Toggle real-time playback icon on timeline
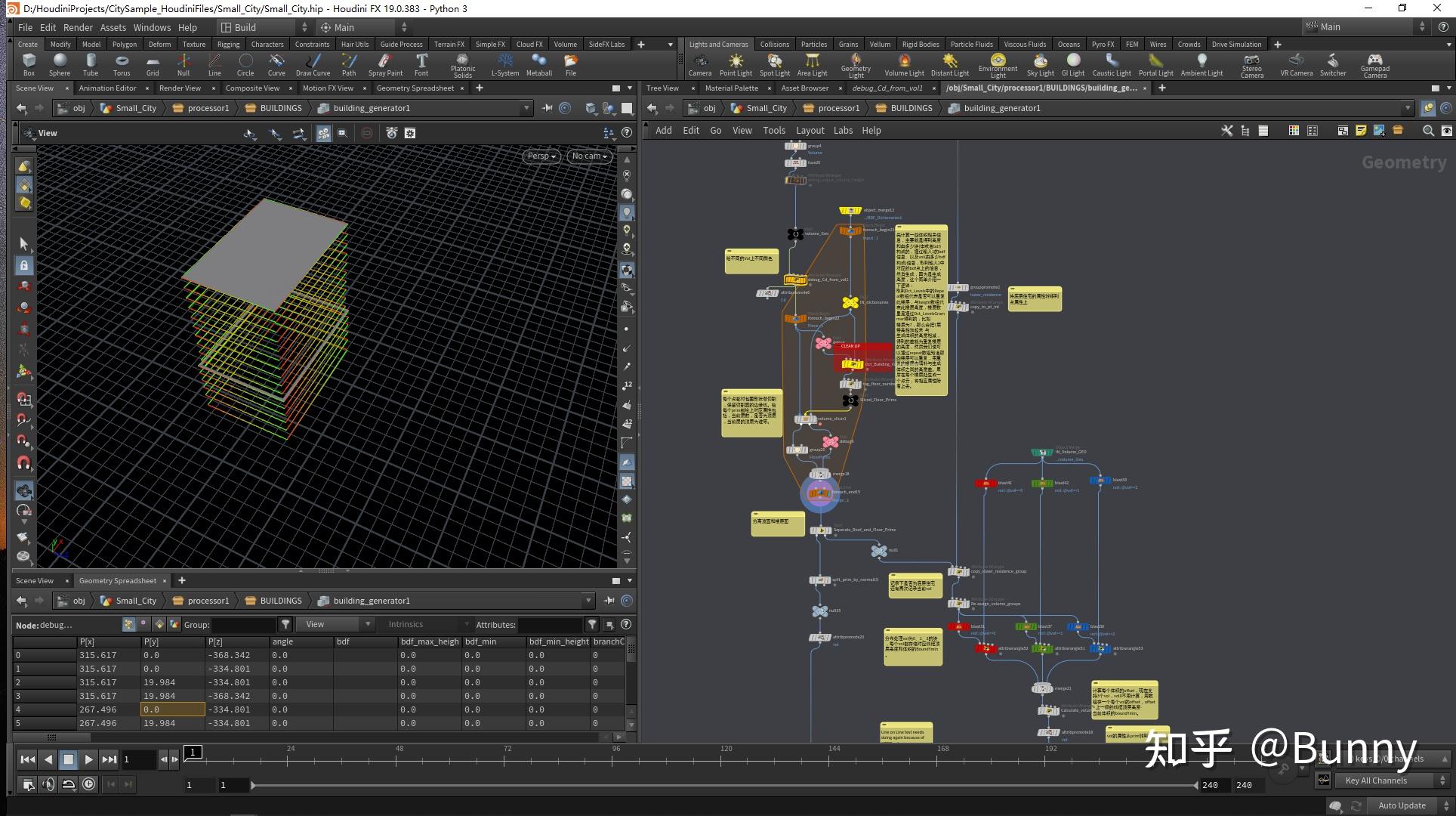Screen dimensions: 1456x816 [x=88, y=784]
